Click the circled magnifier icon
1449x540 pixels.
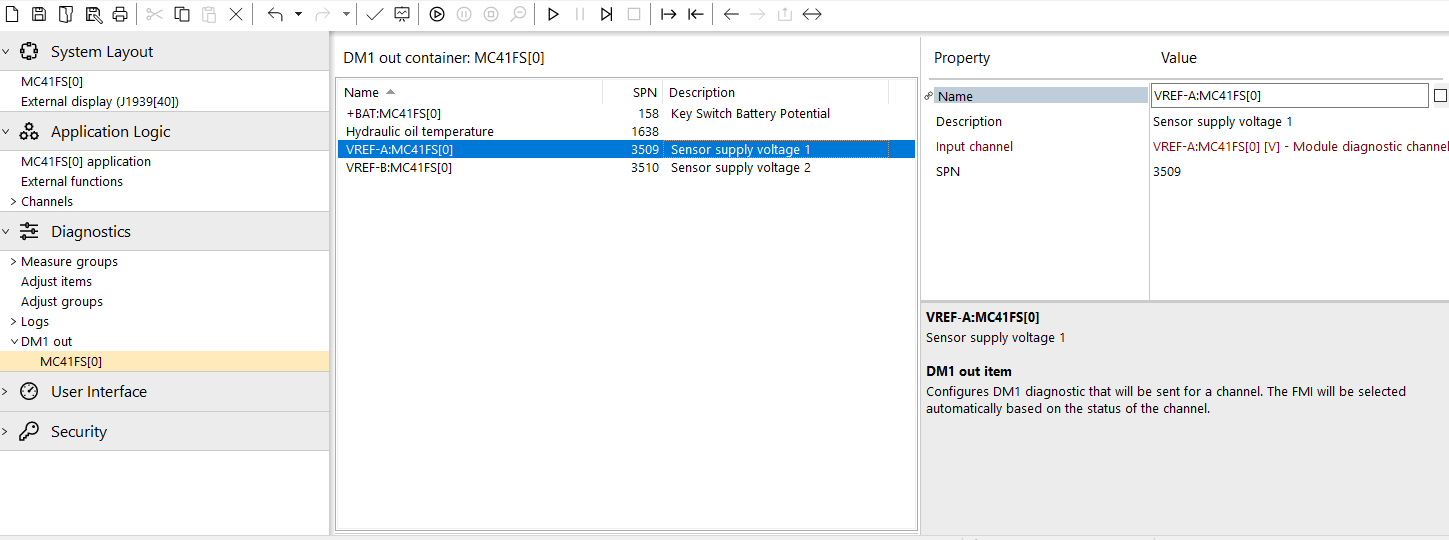[518, 14]
